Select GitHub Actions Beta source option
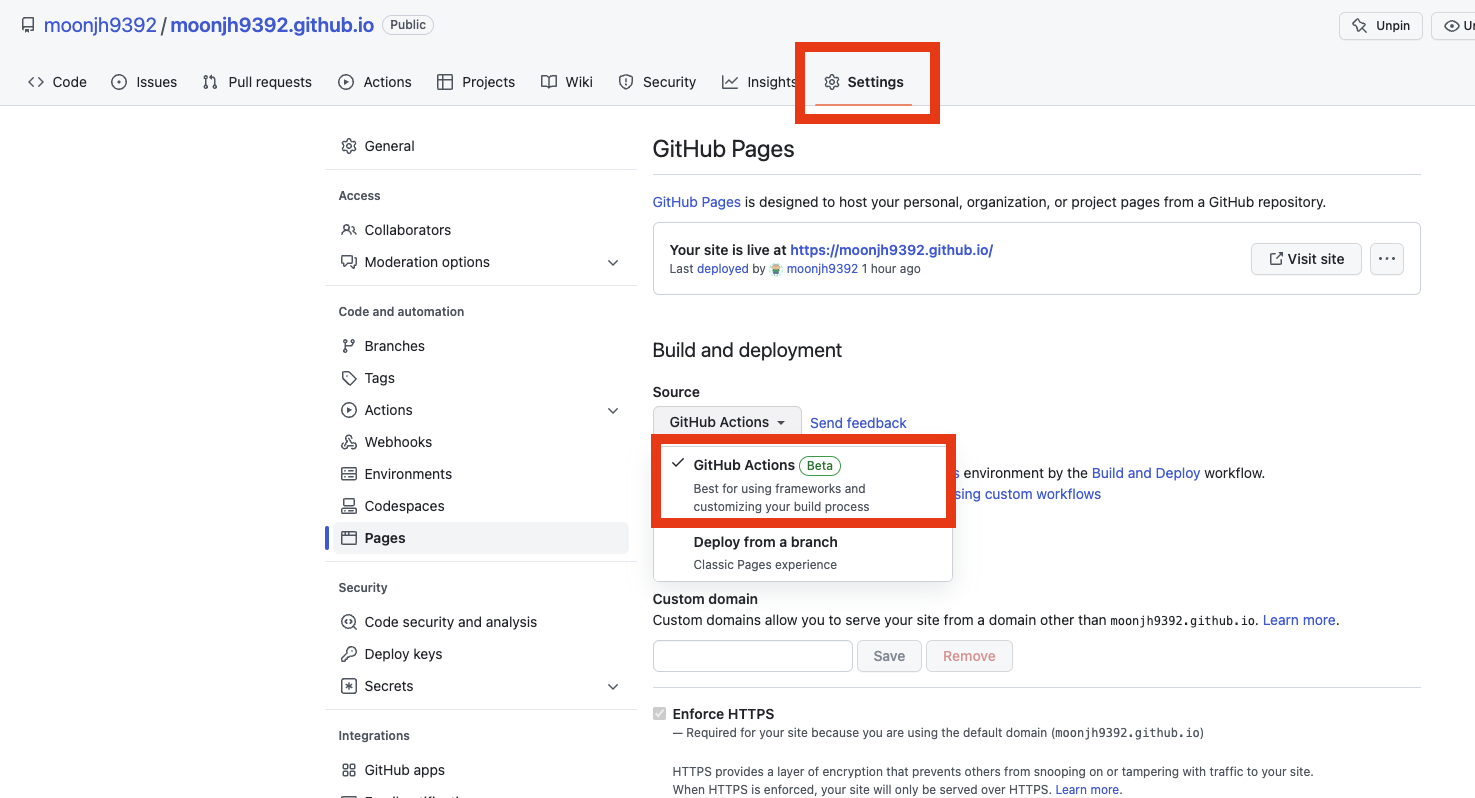This screenshot has width=1475, height=798. tap(803, 484)
